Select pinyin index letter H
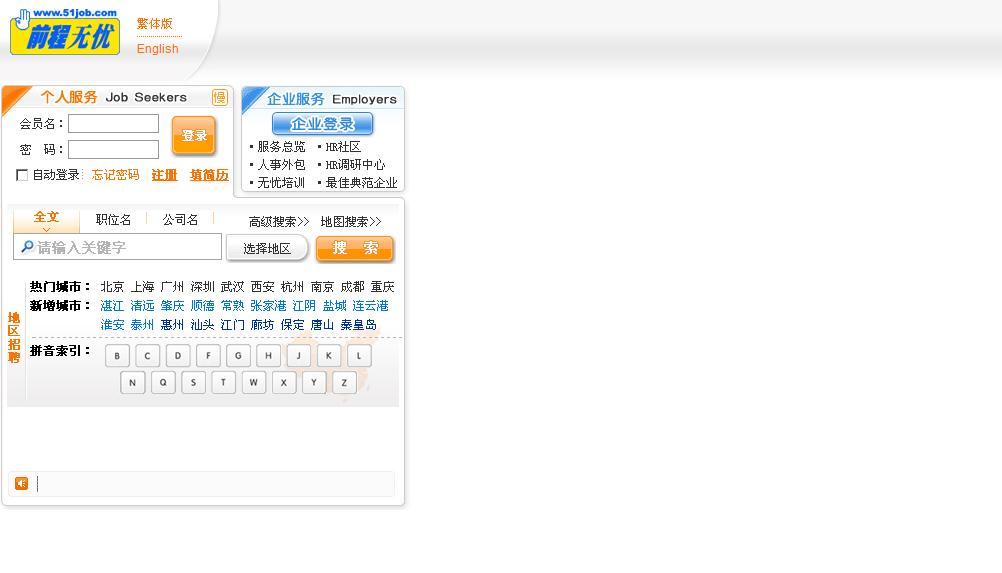Viewport: 1002px width, 573px height. (268, 356)
